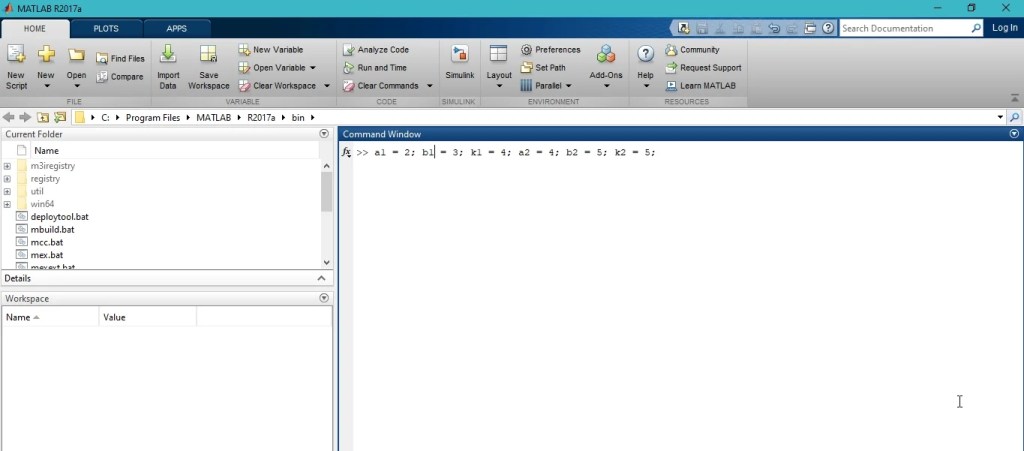Select deploytool.bat file
Image resolution: width=1024 pixels, height=451 pixels.
tap(59, 217)
